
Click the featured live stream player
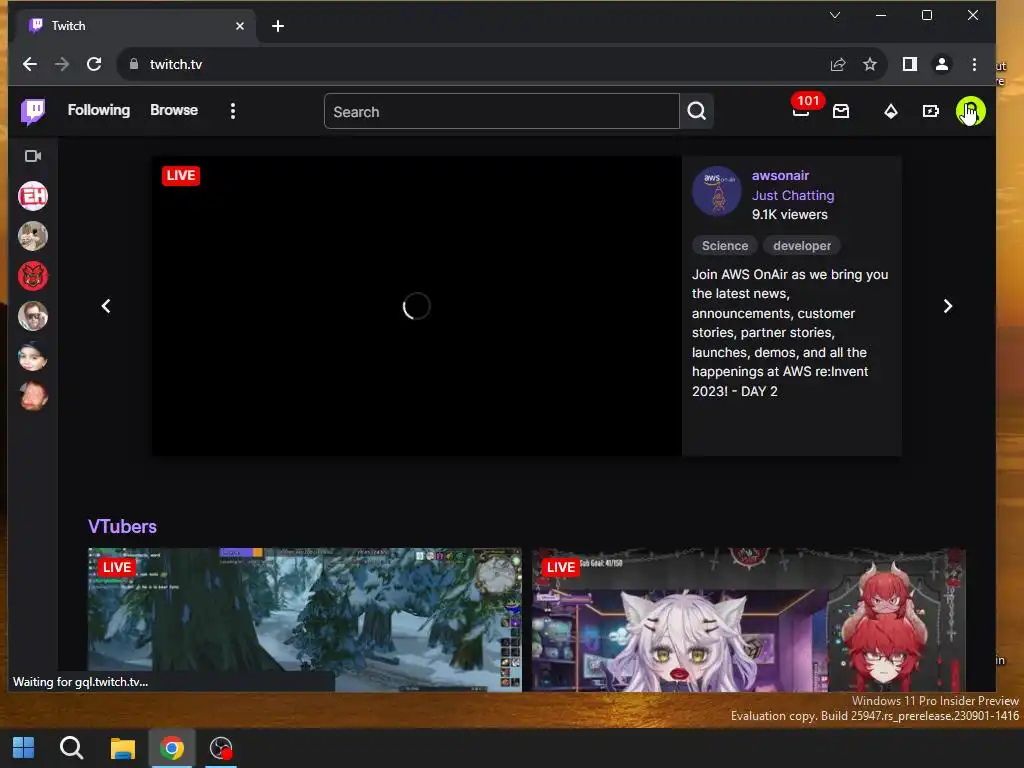(x=417, y=306)
